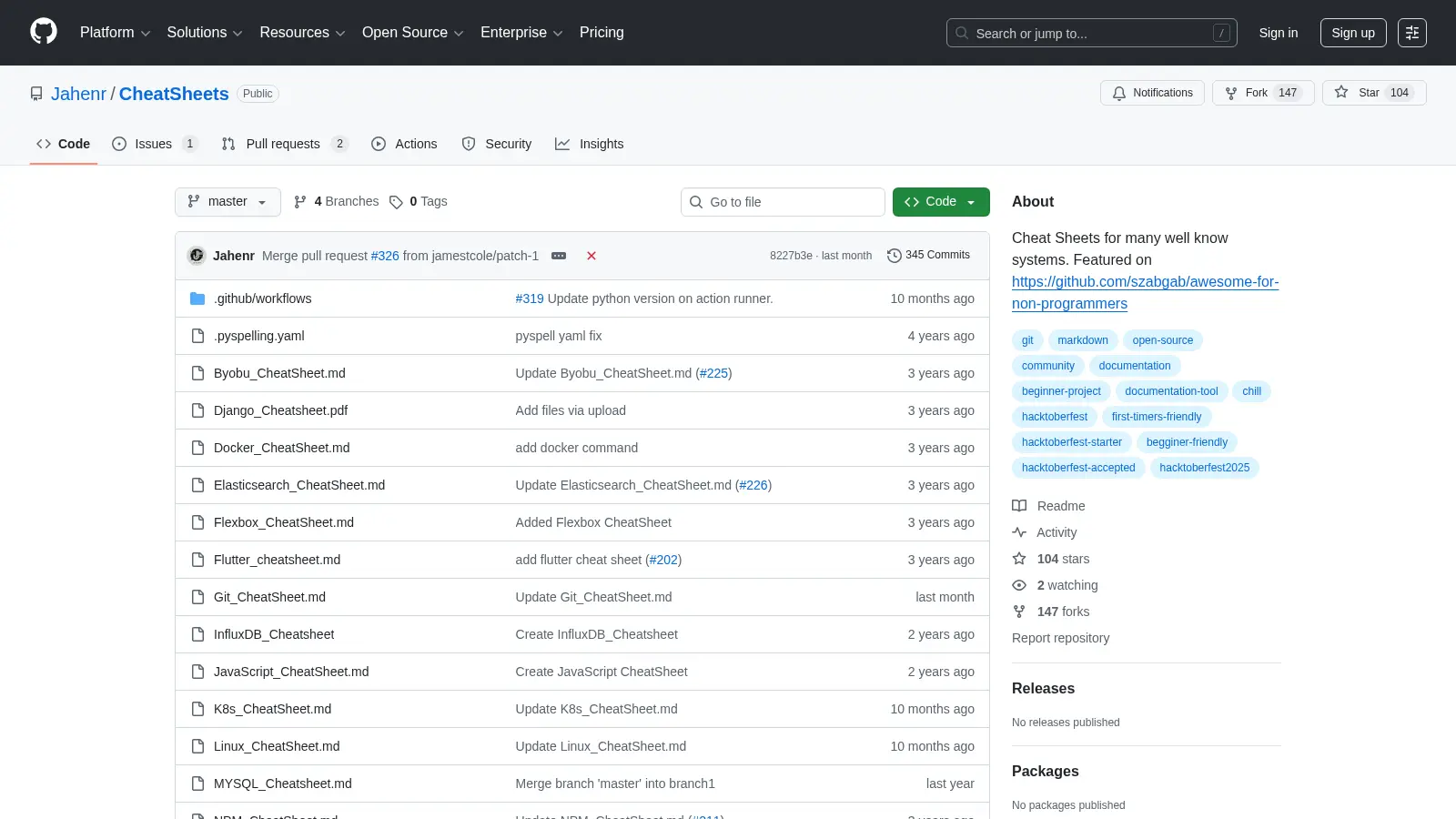The height and width of the screenshot is (819, 1456).
Task: Click the commit history clock icon
Action: coord(894,256)
